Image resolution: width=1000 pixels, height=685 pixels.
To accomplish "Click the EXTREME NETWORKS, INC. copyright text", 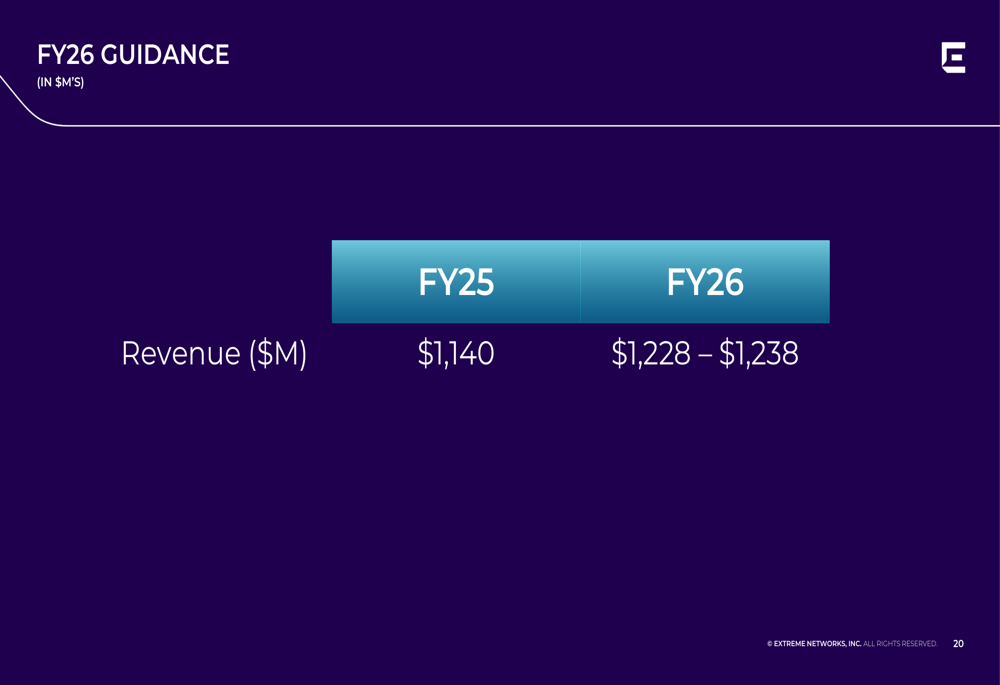I will coord(817,644).
